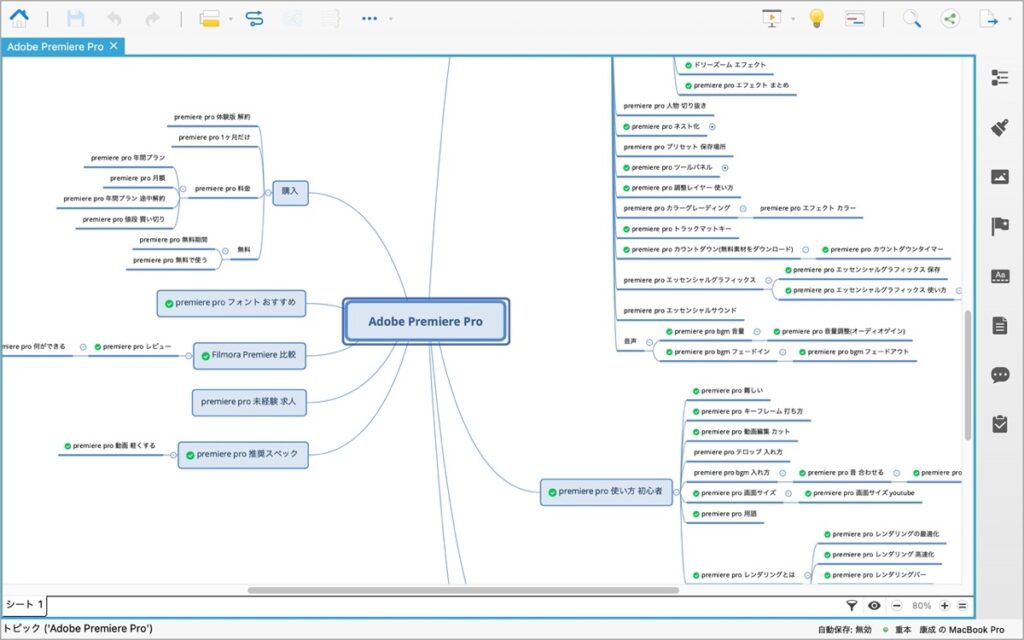Viewport: 1024px width, 640px height.
Task: Open the map structure layout tool
Action: pyautogui.click(x=210, y=18)
